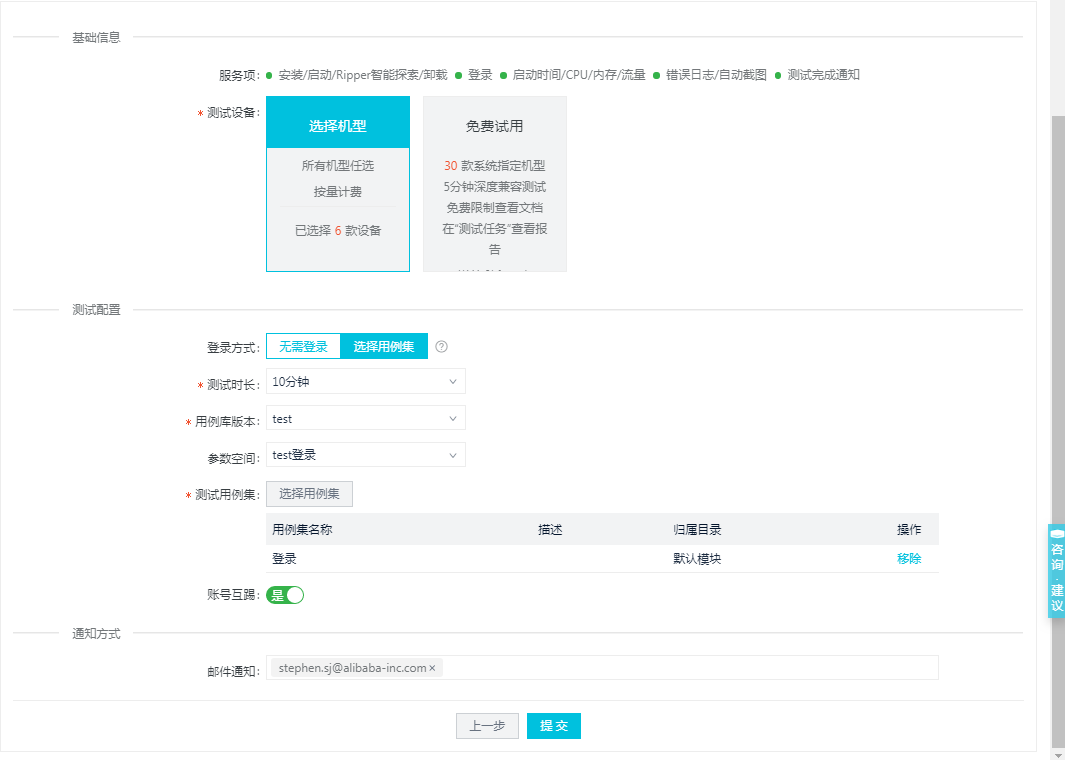Switch login mode to 无需登录
The image size is (1065, 760).
[x=302, y=345]
